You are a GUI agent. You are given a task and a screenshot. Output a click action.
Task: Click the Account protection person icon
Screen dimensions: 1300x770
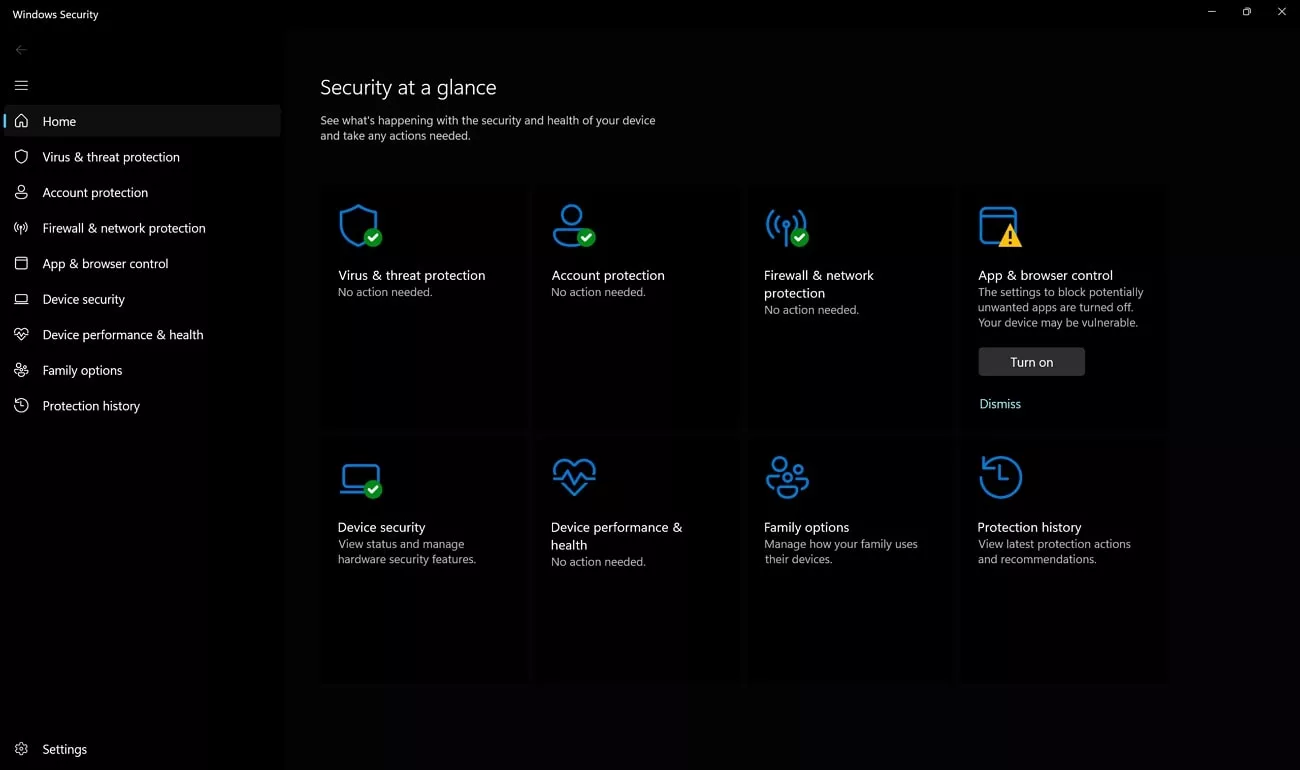pos(573,225)
